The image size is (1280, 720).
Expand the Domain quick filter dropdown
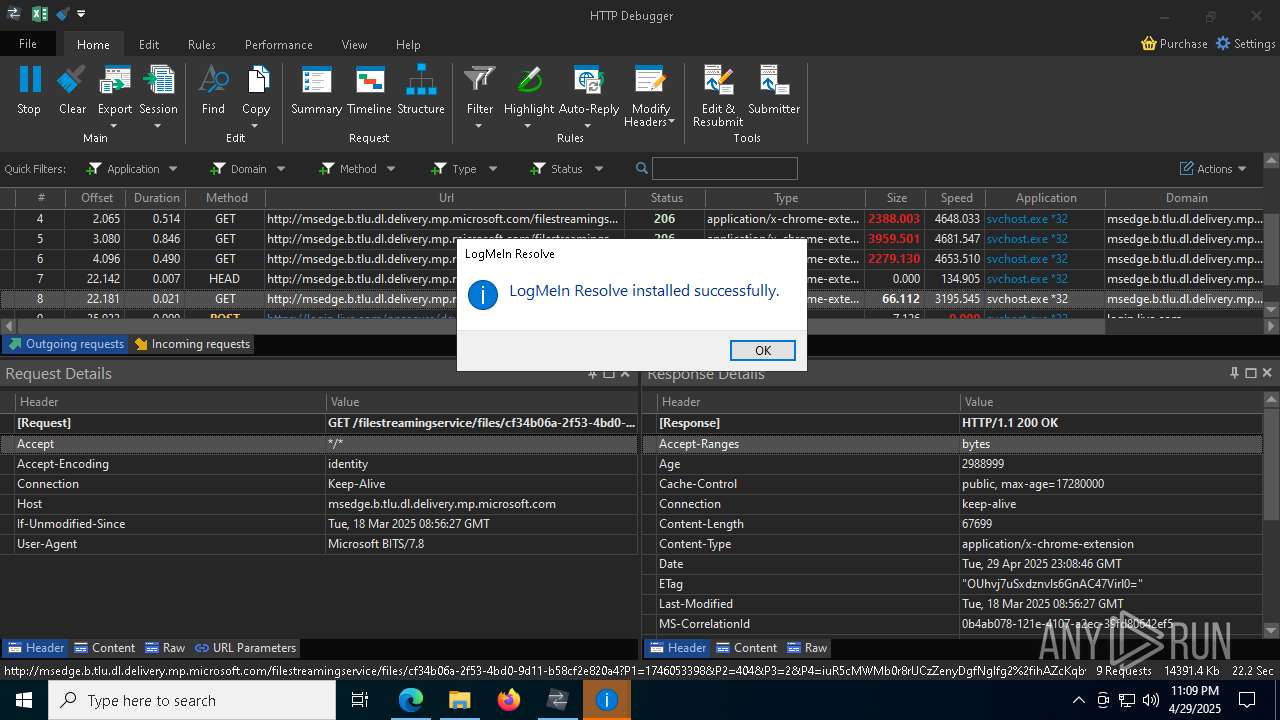(x=281, y=169)
